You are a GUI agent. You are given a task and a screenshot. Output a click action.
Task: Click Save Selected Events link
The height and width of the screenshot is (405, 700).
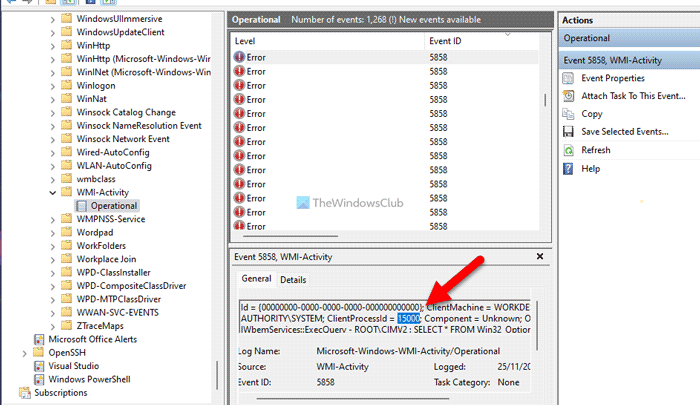tap(625, 132)
